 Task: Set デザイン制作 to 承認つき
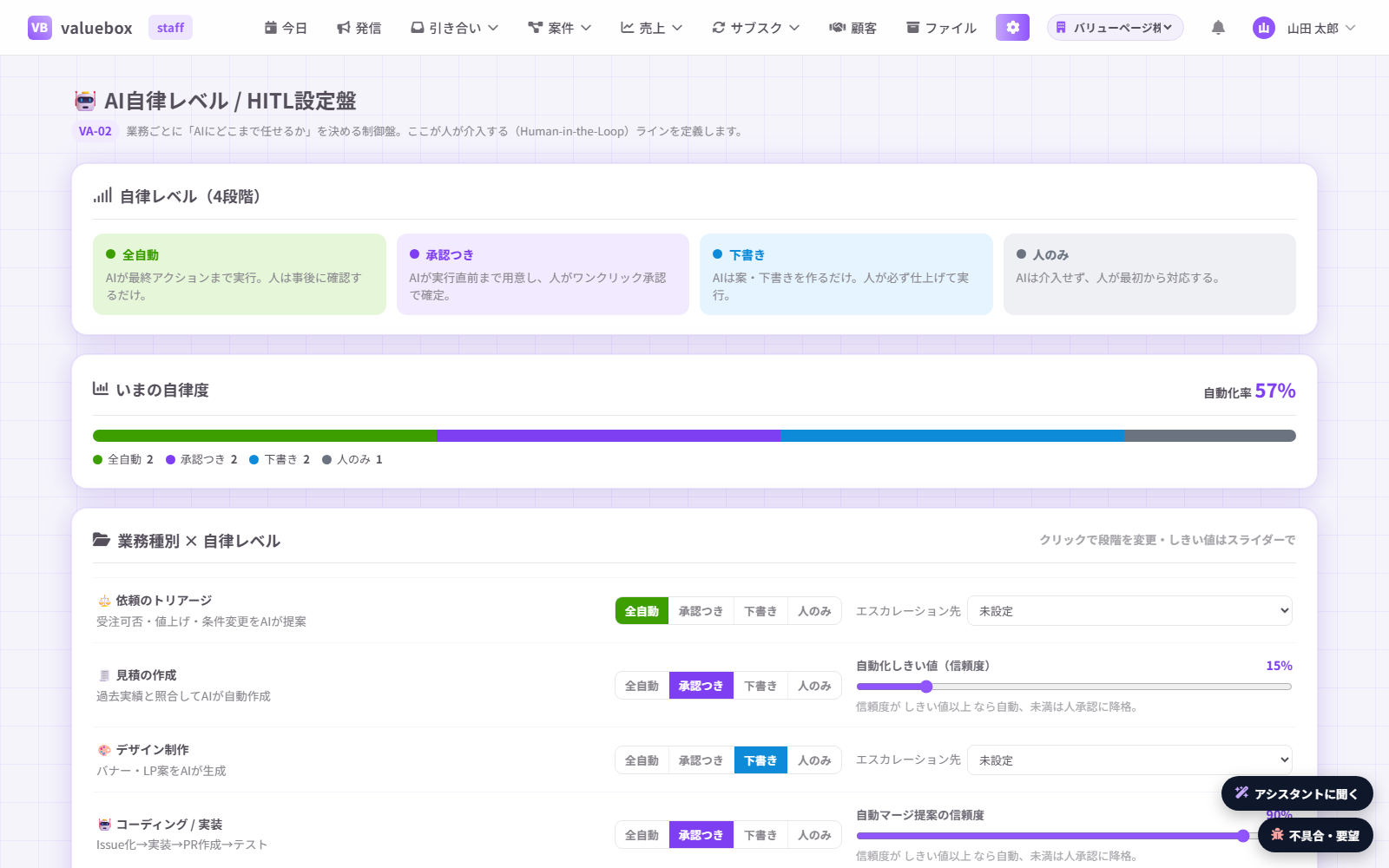click(701, 760)
